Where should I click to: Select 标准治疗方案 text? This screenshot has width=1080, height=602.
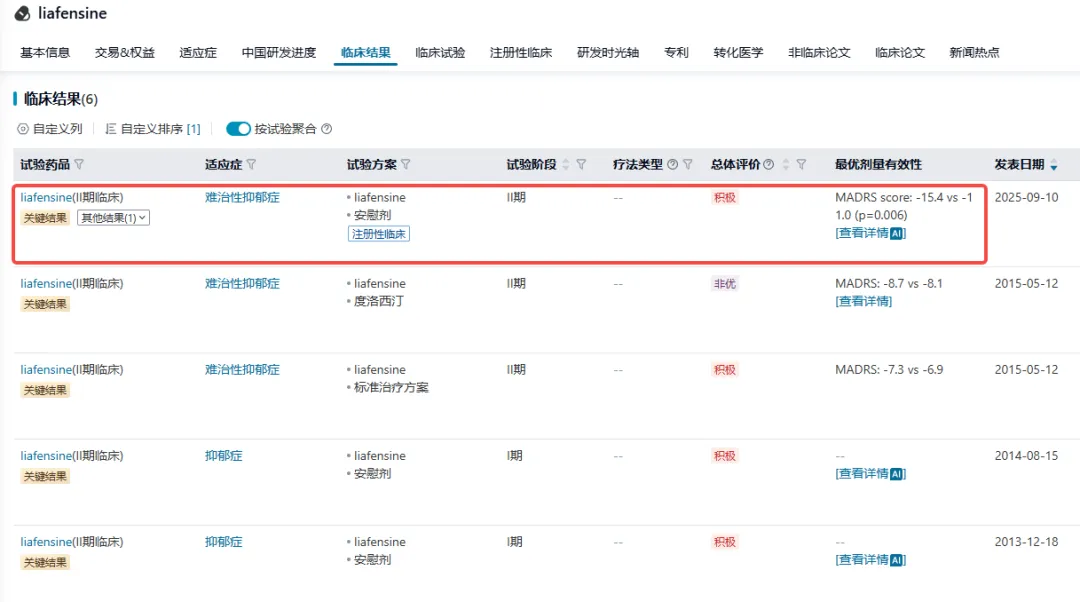pyautogui.click(x=391, y=387)
